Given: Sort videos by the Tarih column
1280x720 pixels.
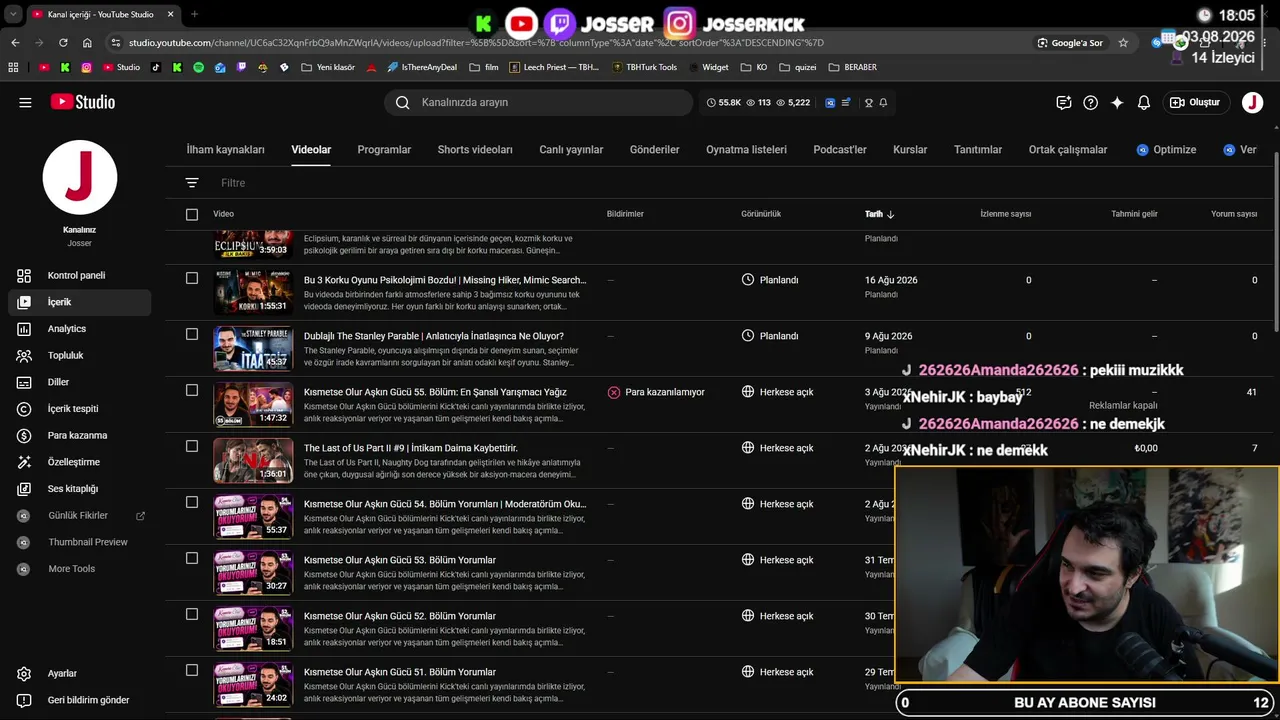Looking at the screenshot, I should point(879,214).
